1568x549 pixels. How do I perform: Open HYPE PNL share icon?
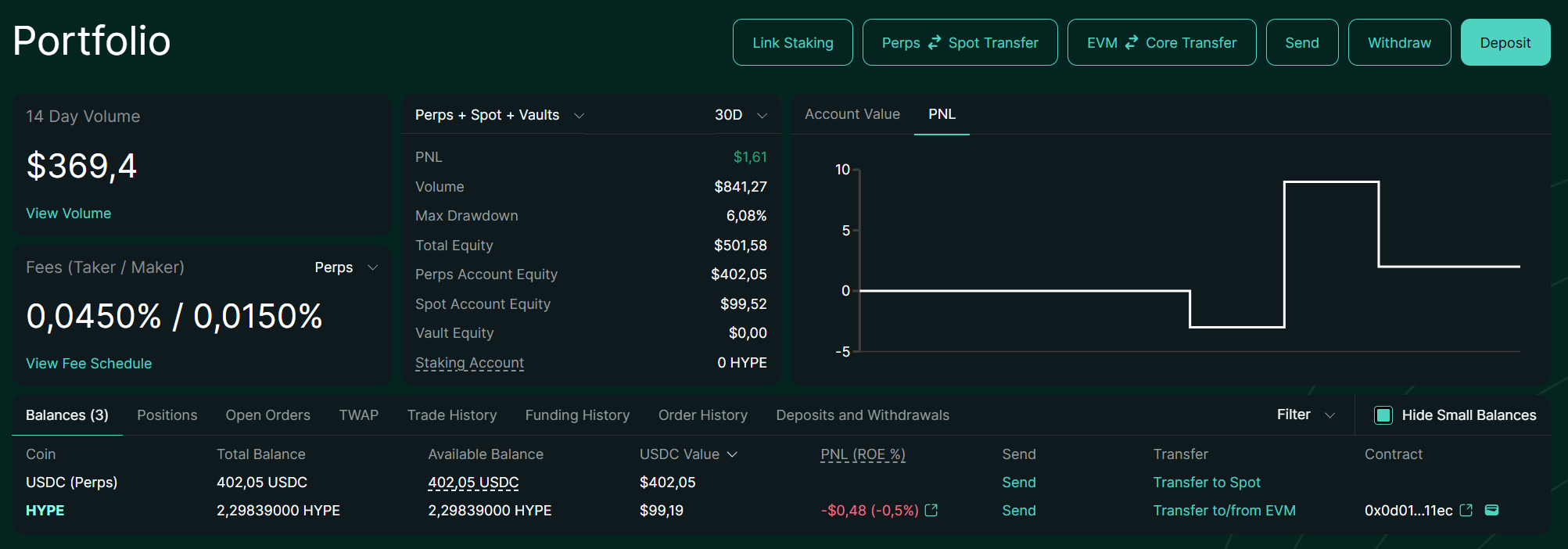[931, 511]
